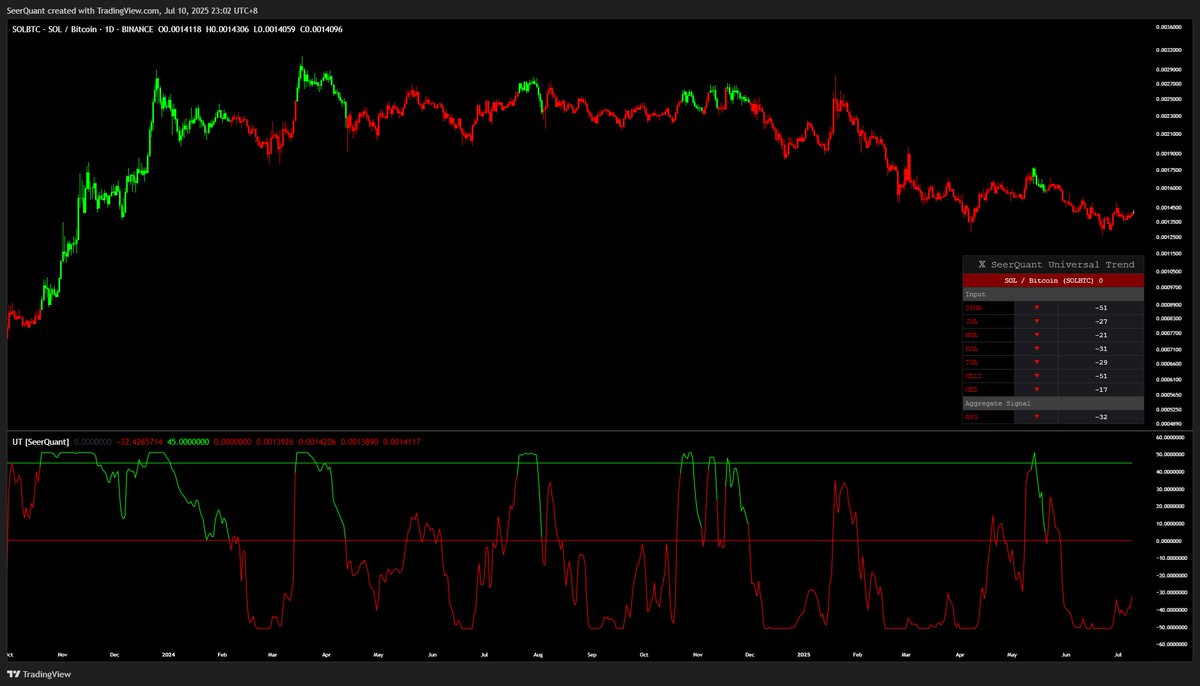The width and height of the screenshot is (1200, 686).
Task: Click the -21 value cell in the table
Action: click(1100, 335)
